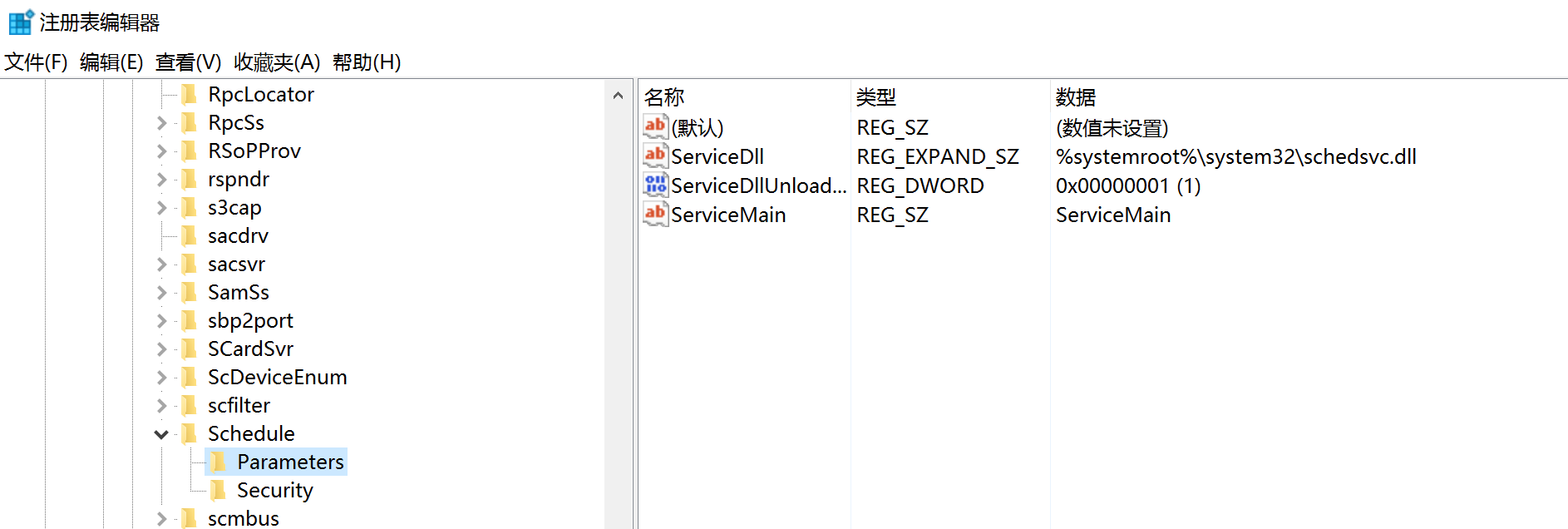Click the SamSs folder icon
Screen dimensions: 1568x529
click(x=190, y=292)
